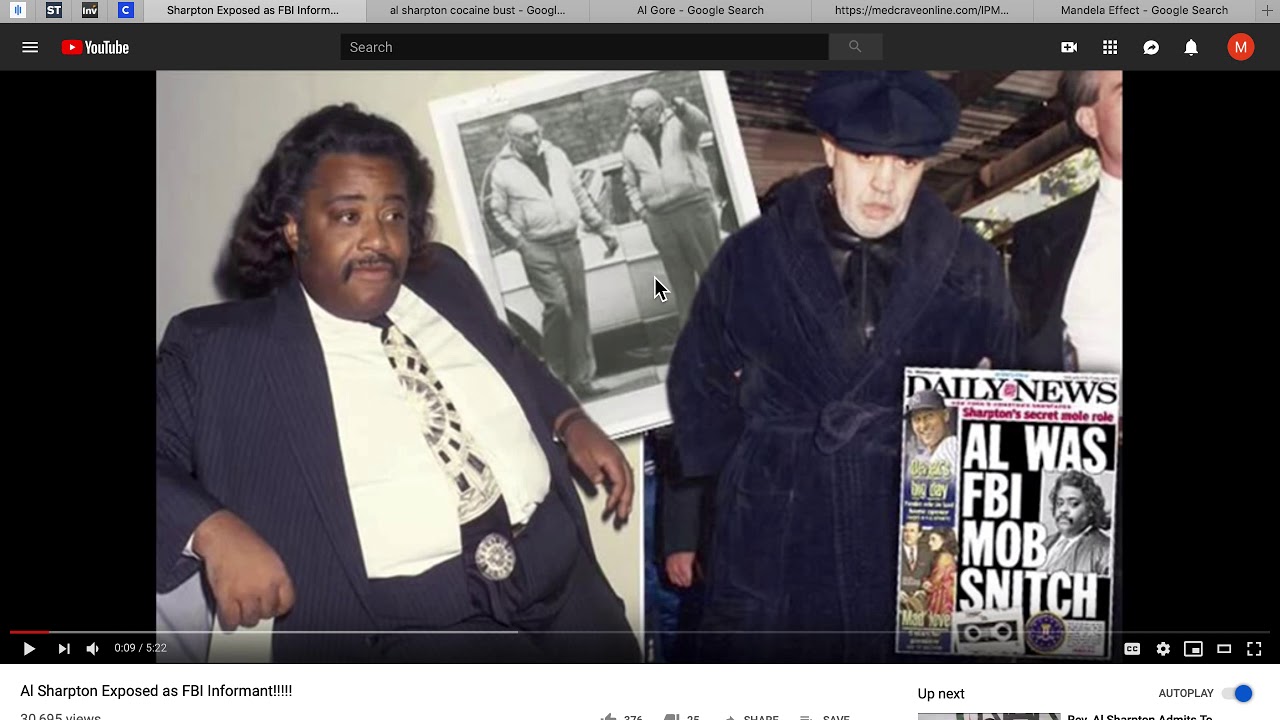Click the Up next heading
The height and width of the screenshot is (720, 1280).
coord(941,694)
